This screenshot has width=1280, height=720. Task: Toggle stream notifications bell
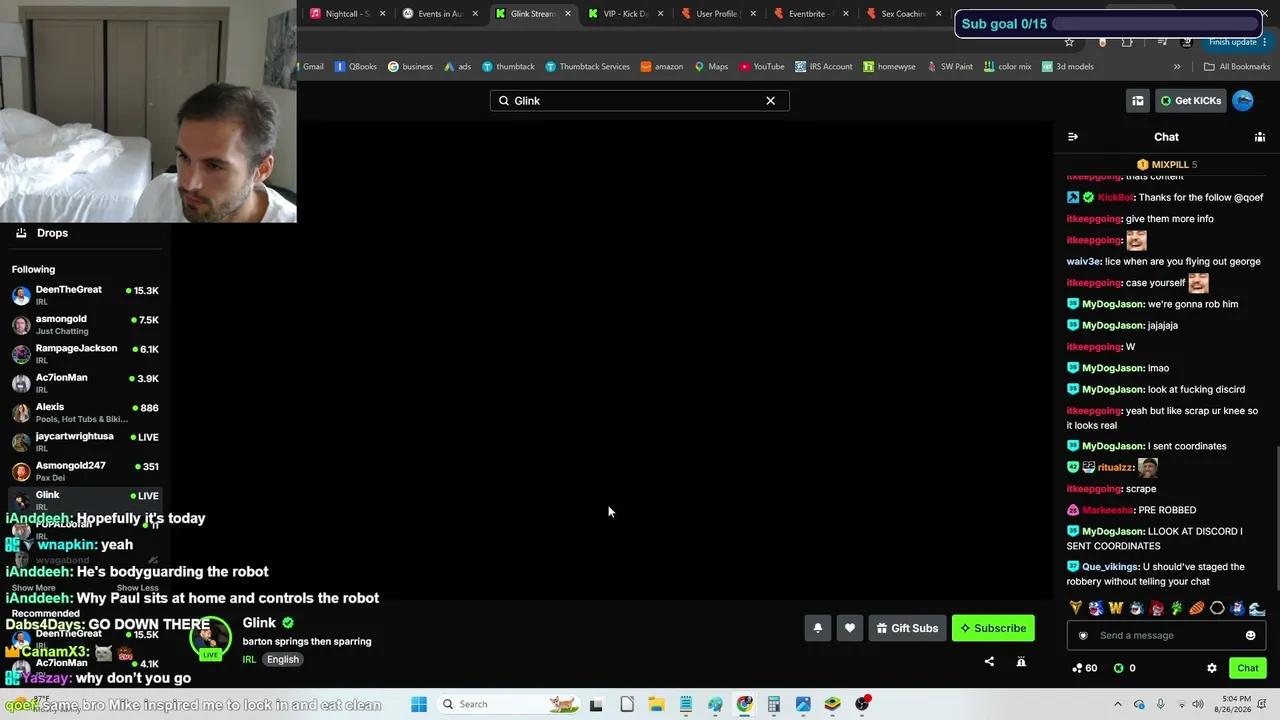coord(817,628)
